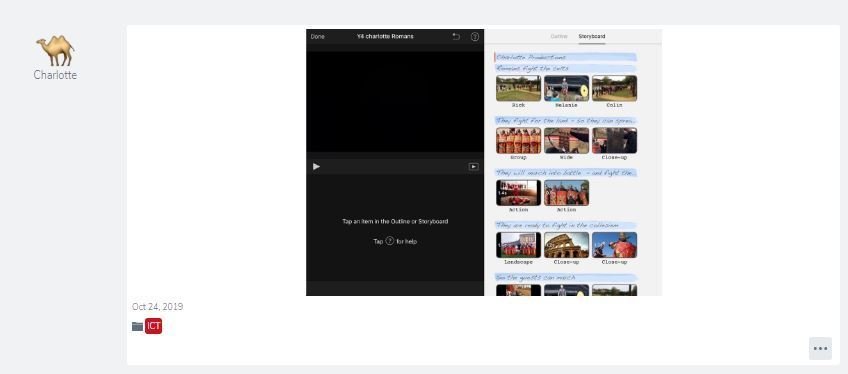Open the ICT folder tag

click(154, 326)
